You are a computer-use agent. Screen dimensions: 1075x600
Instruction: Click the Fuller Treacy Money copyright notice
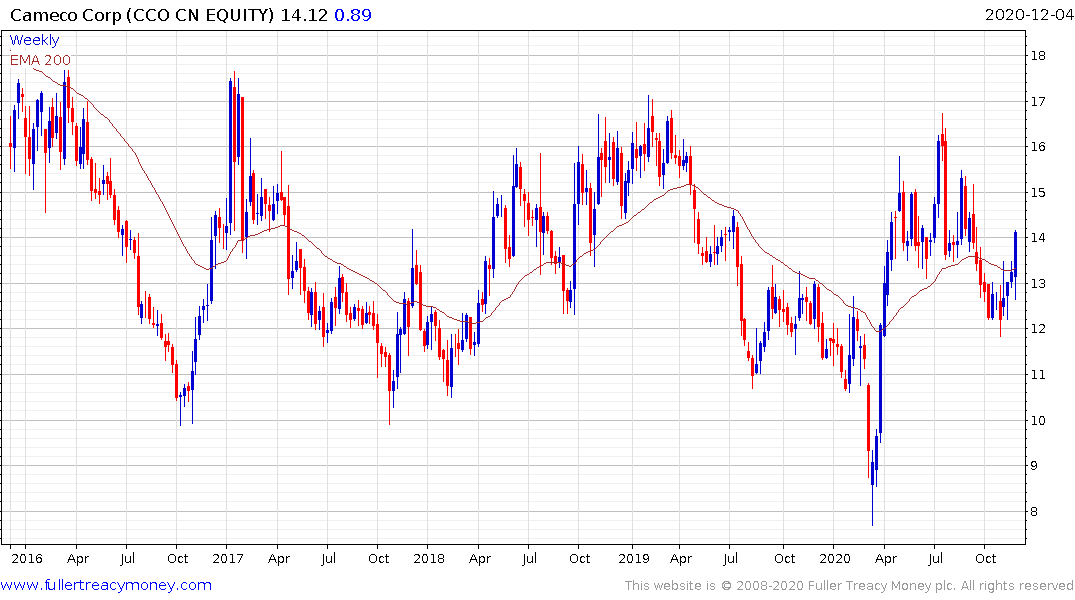(849, 586)
